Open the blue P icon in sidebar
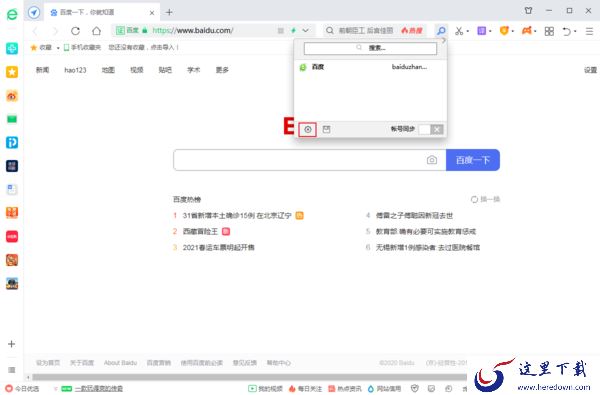This screenshot has height=395, width=600. (12, 143)
